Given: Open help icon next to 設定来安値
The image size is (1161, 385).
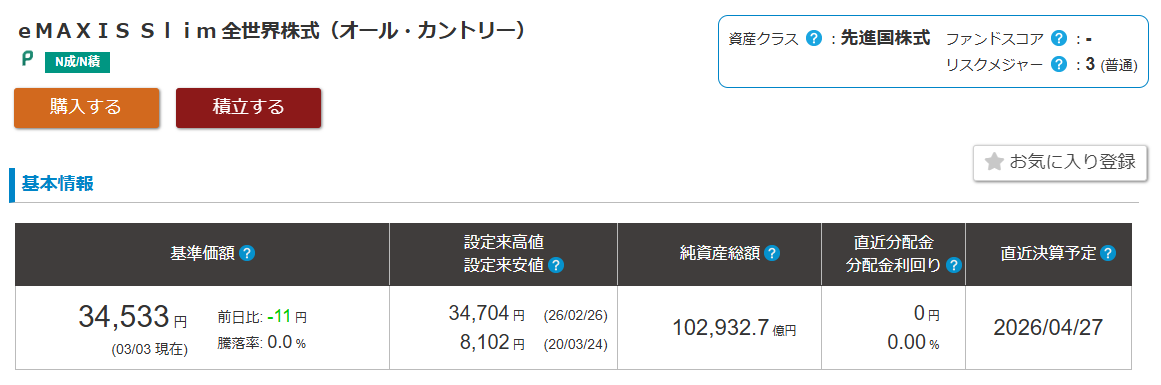Looking at the screenshot, I should 556,266.
